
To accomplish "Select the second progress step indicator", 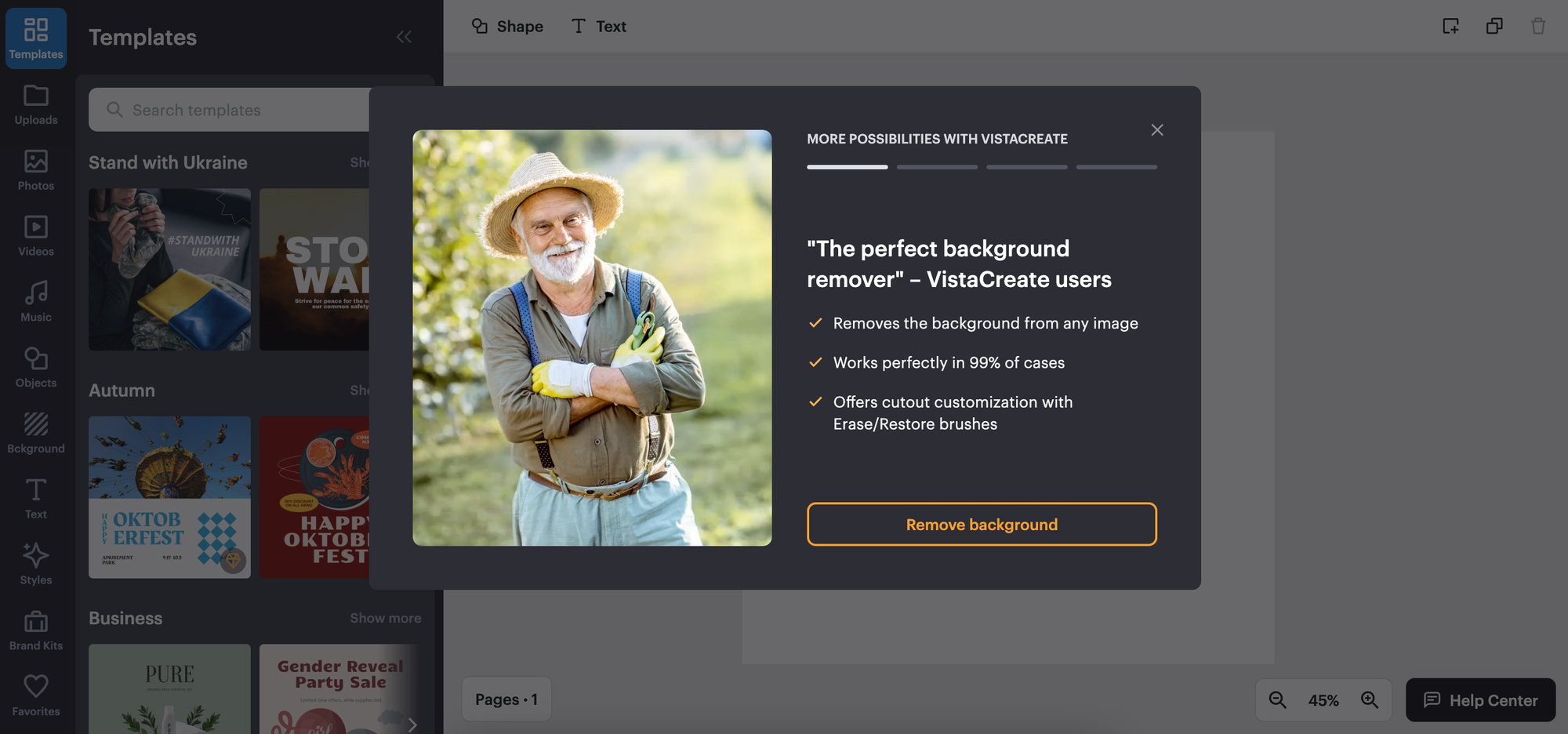I will pos(936,166).
